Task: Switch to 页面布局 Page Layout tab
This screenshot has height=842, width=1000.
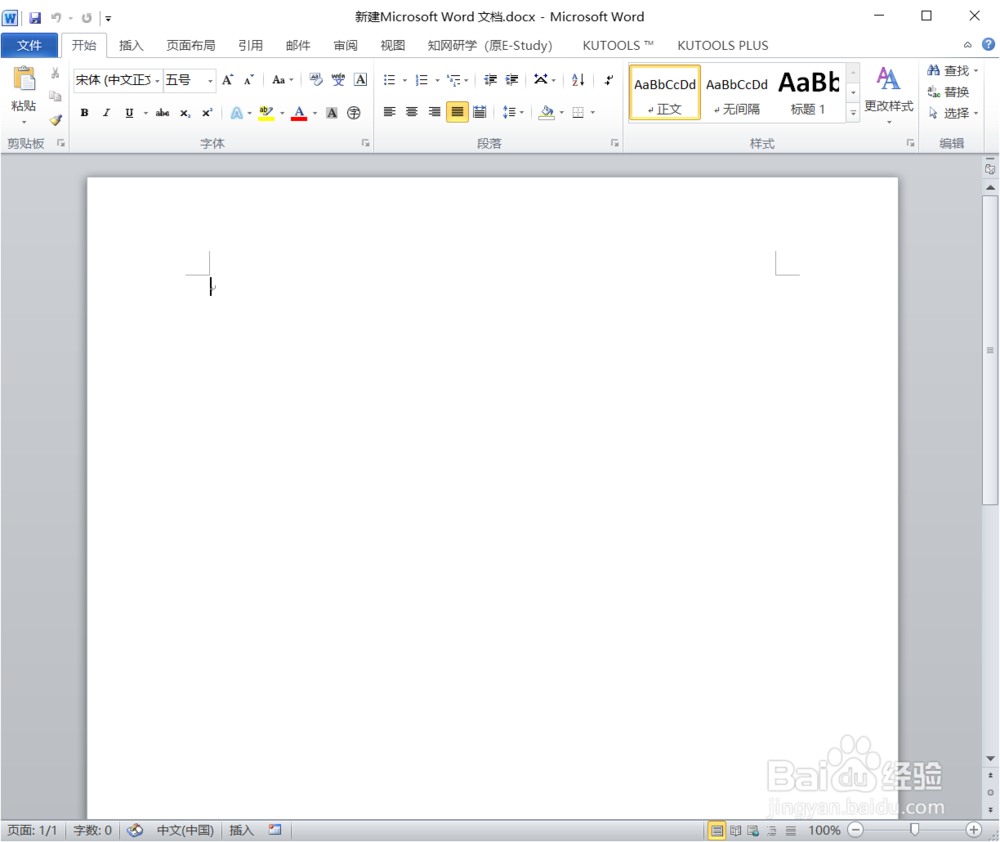Action: [191, 45]
